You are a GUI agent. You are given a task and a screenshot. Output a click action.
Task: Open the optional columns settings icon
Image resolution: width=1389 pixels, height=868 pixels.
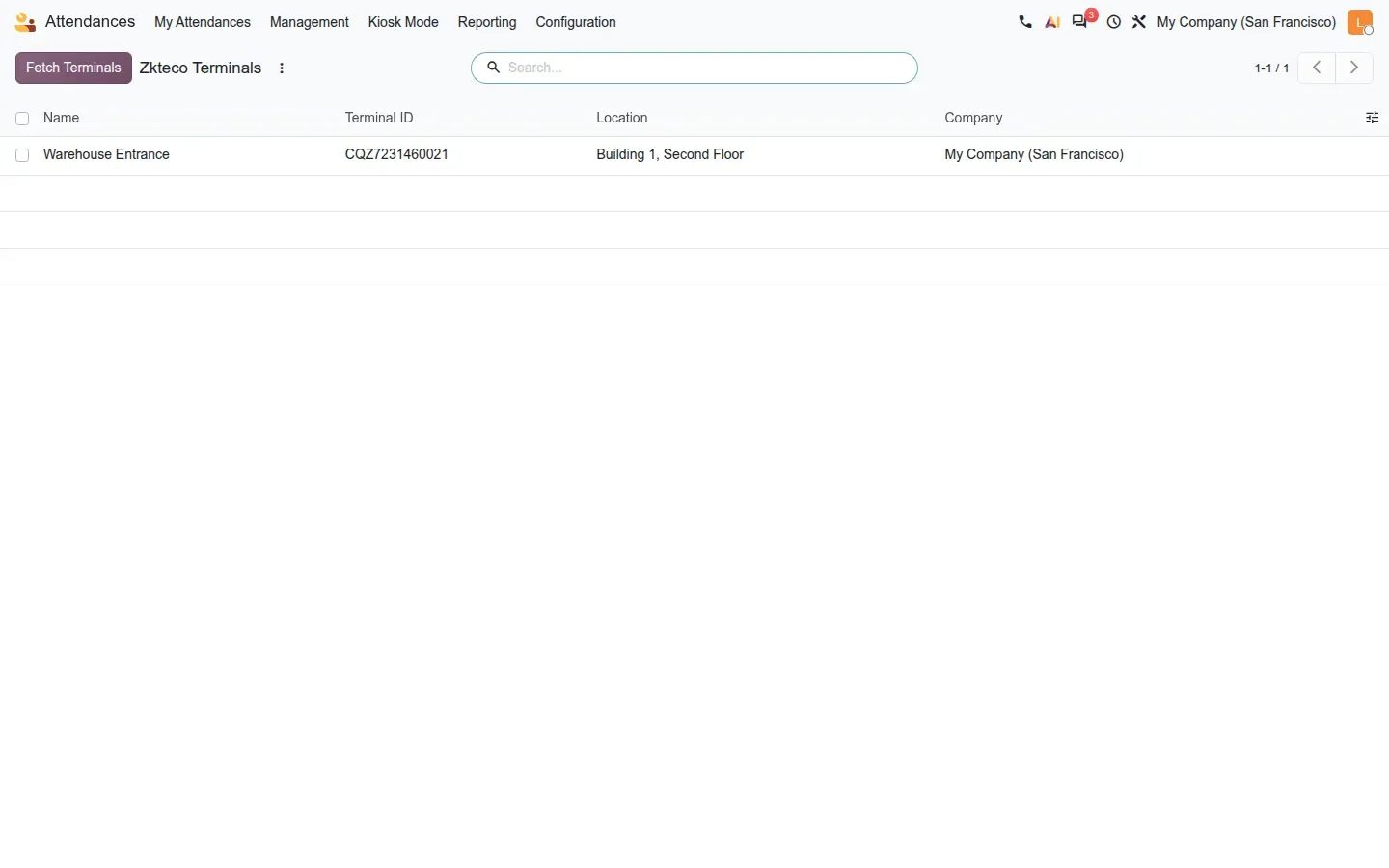click(x=1372, y=118)
